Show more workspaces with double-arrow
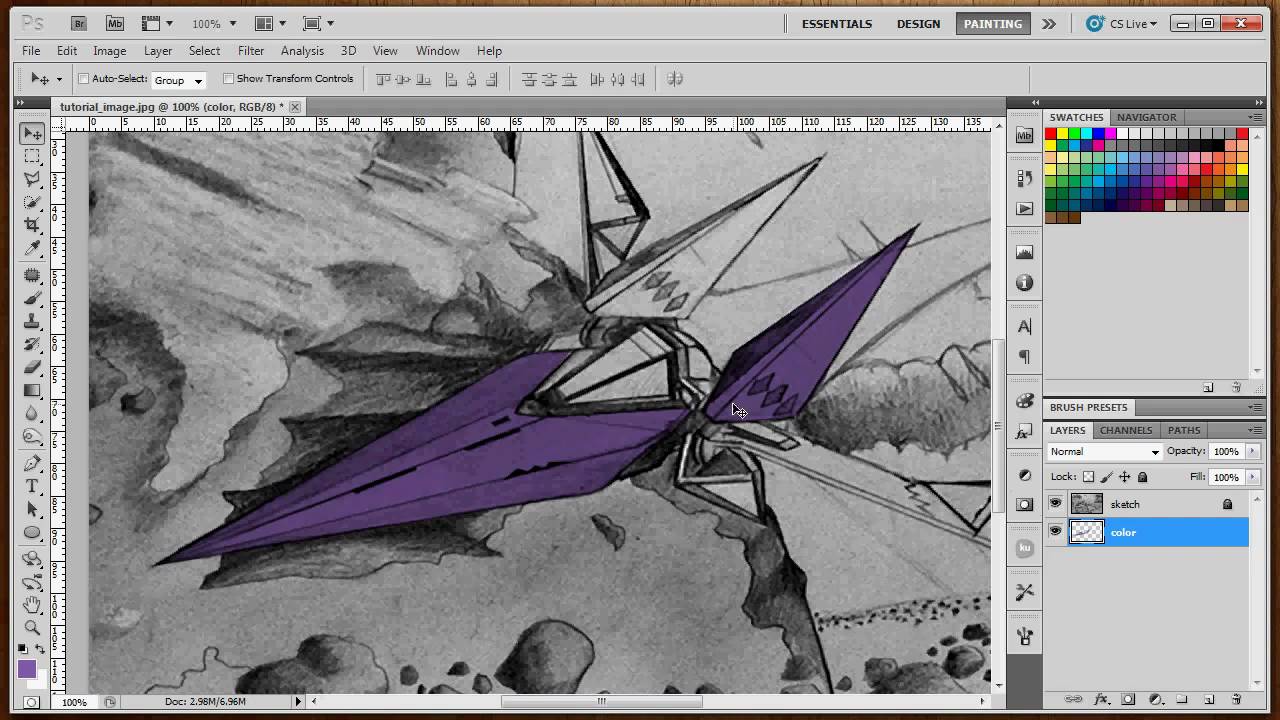This screenshot has height=720, width=1280. pyautogui.click(x=1048, y=24)
